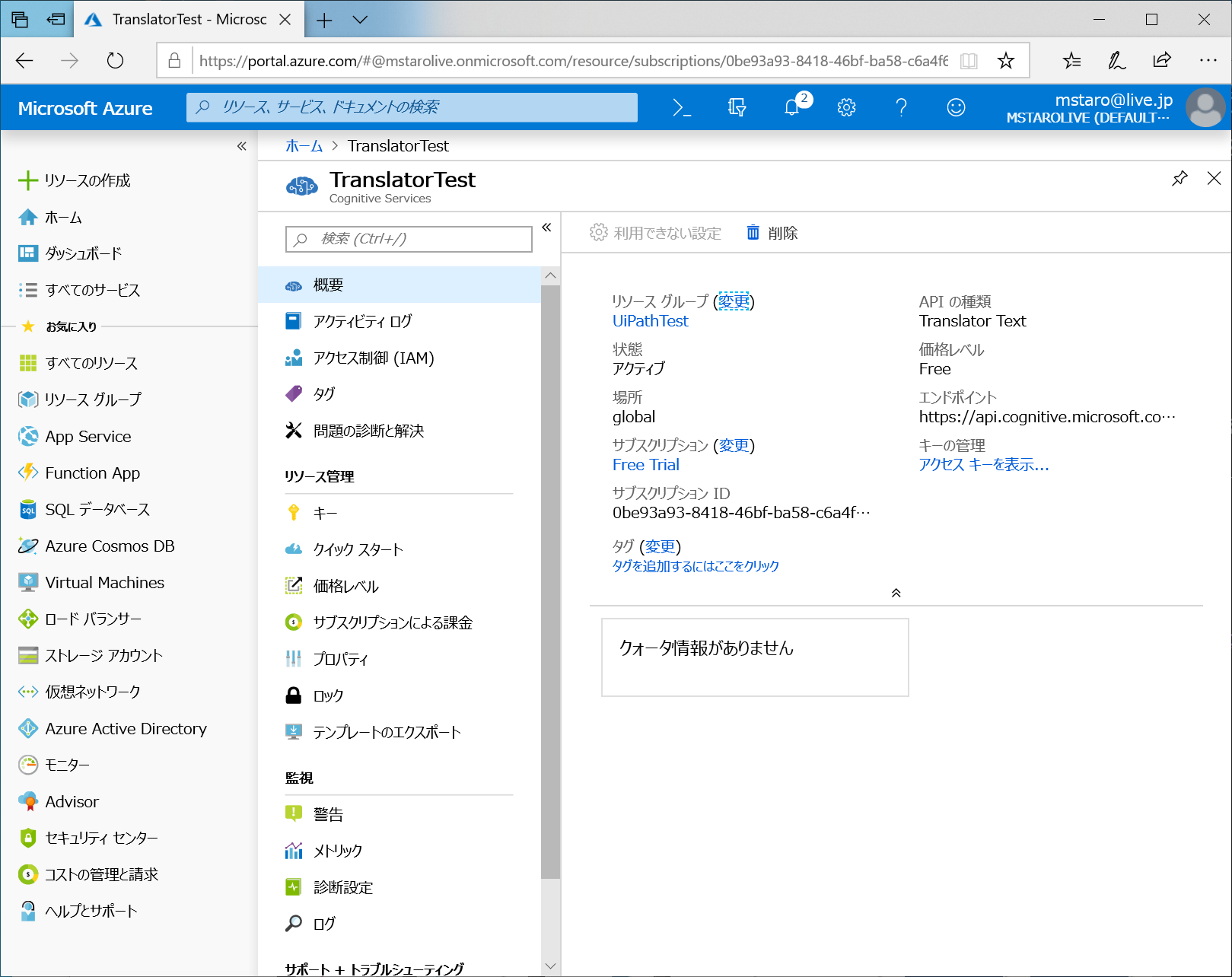This screenshot has width=1232, height=977.
Task: Focus the resource menu 検索 box
Action: [409, 239]
